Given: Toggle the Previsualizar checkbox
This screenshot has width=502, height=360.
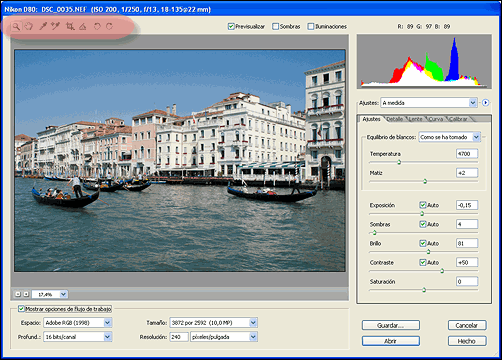Looking at the screenshot, I should [x=231, y=26].
